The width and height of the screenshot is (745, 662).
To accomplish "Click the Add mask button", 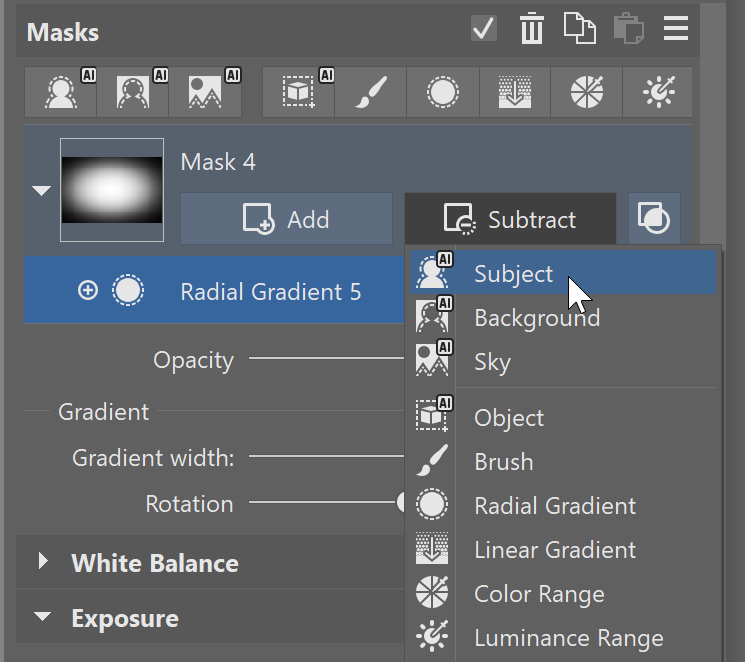I will tap(286, 219).
